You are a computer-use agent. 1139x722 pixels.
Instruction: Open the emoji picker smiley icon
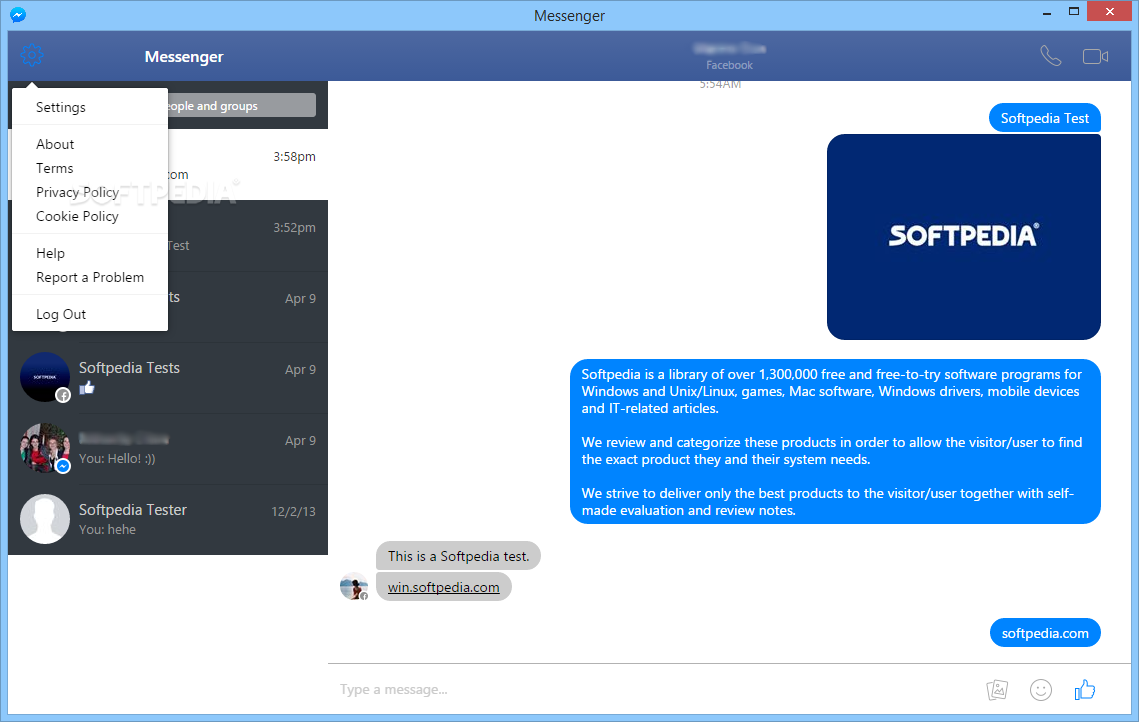pyautogui.click(x=1040, y=689)
